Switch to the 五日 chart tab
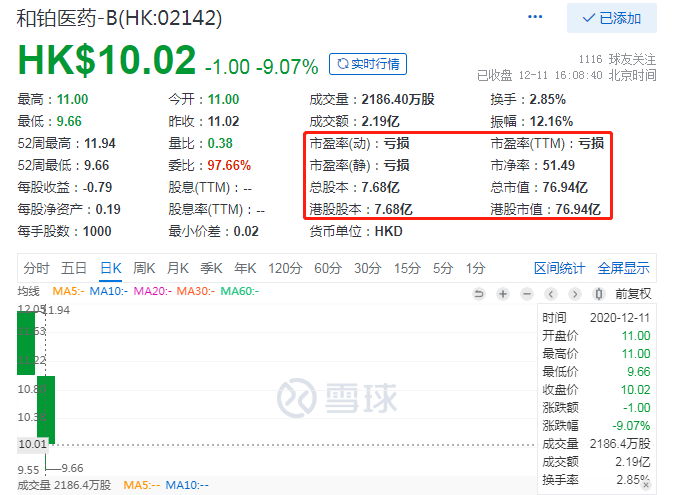The height and width of the screenshot is (495, 676). pos(74,268)
